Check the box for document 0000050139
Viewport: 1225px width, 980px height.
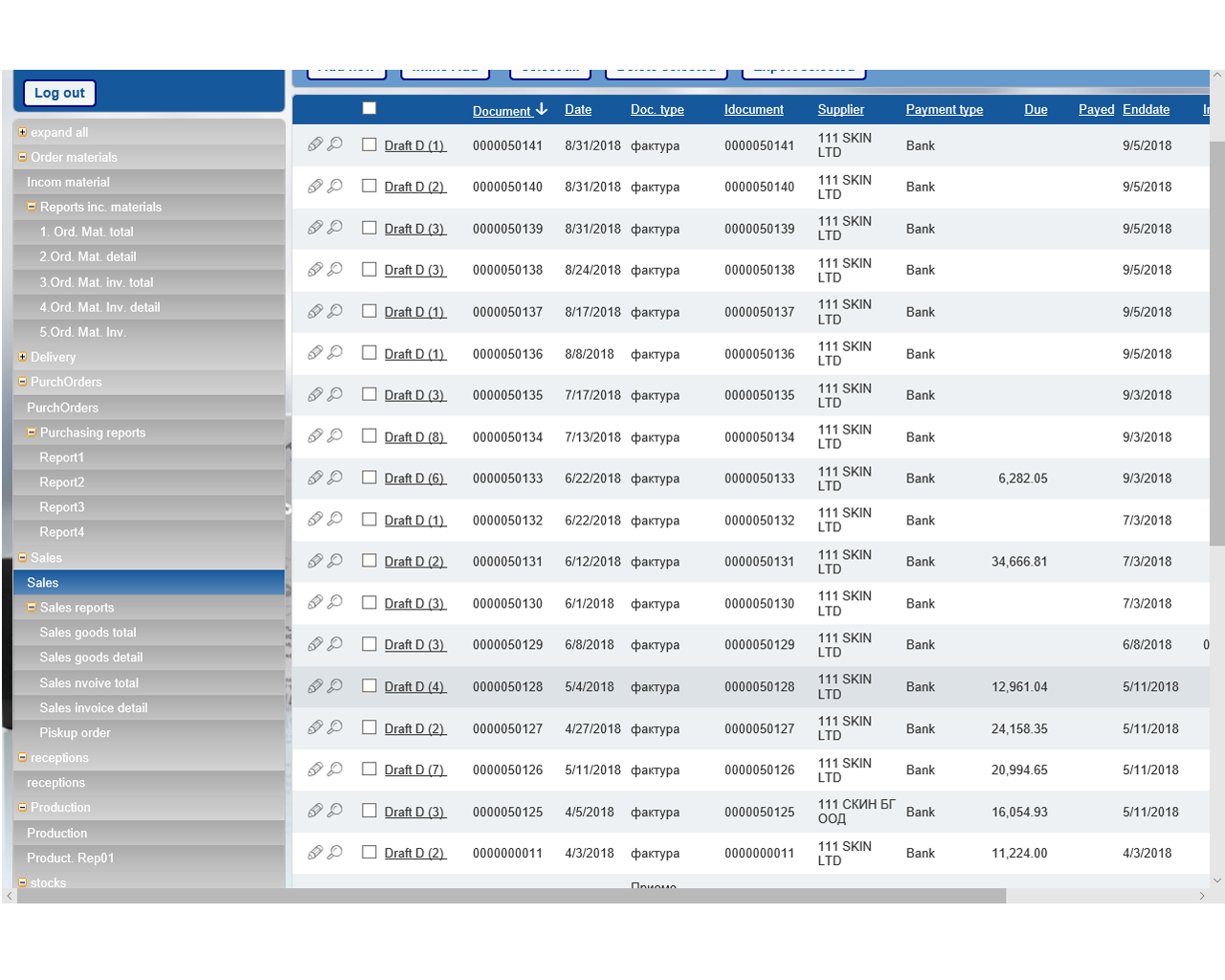(x=369, y=228)
